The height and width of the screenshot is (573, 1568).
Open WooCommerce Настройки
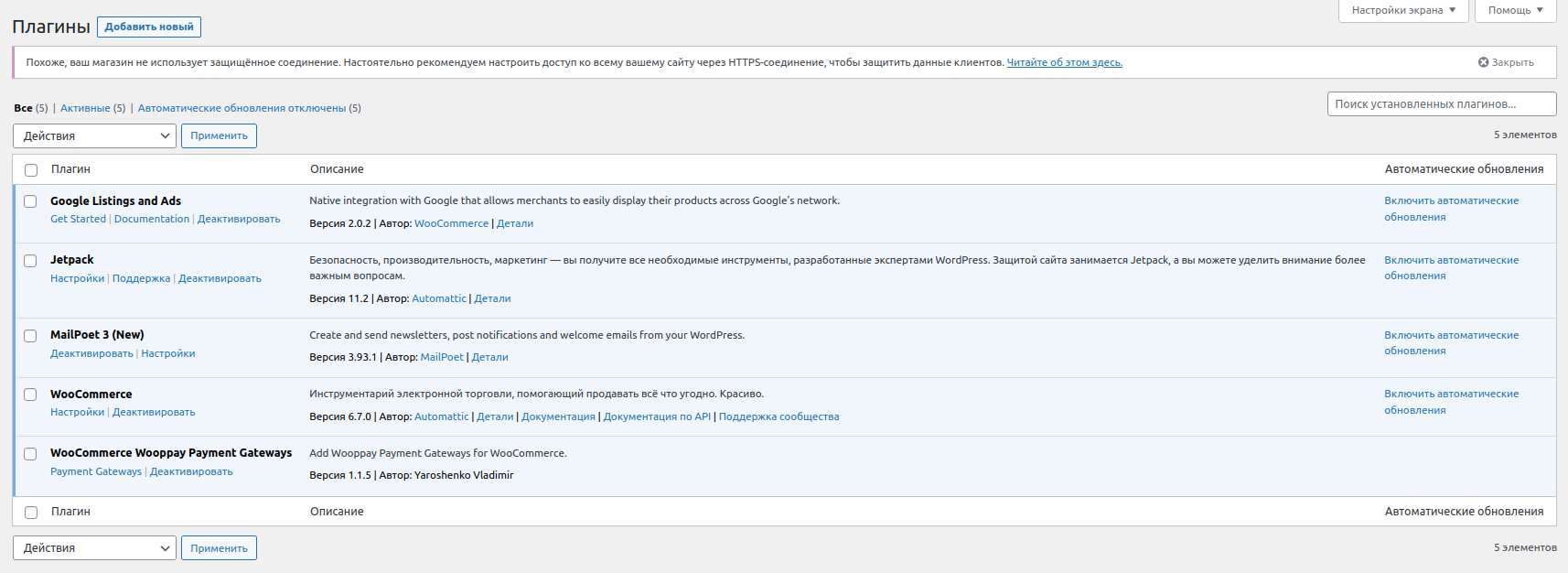tap(77, 412)
